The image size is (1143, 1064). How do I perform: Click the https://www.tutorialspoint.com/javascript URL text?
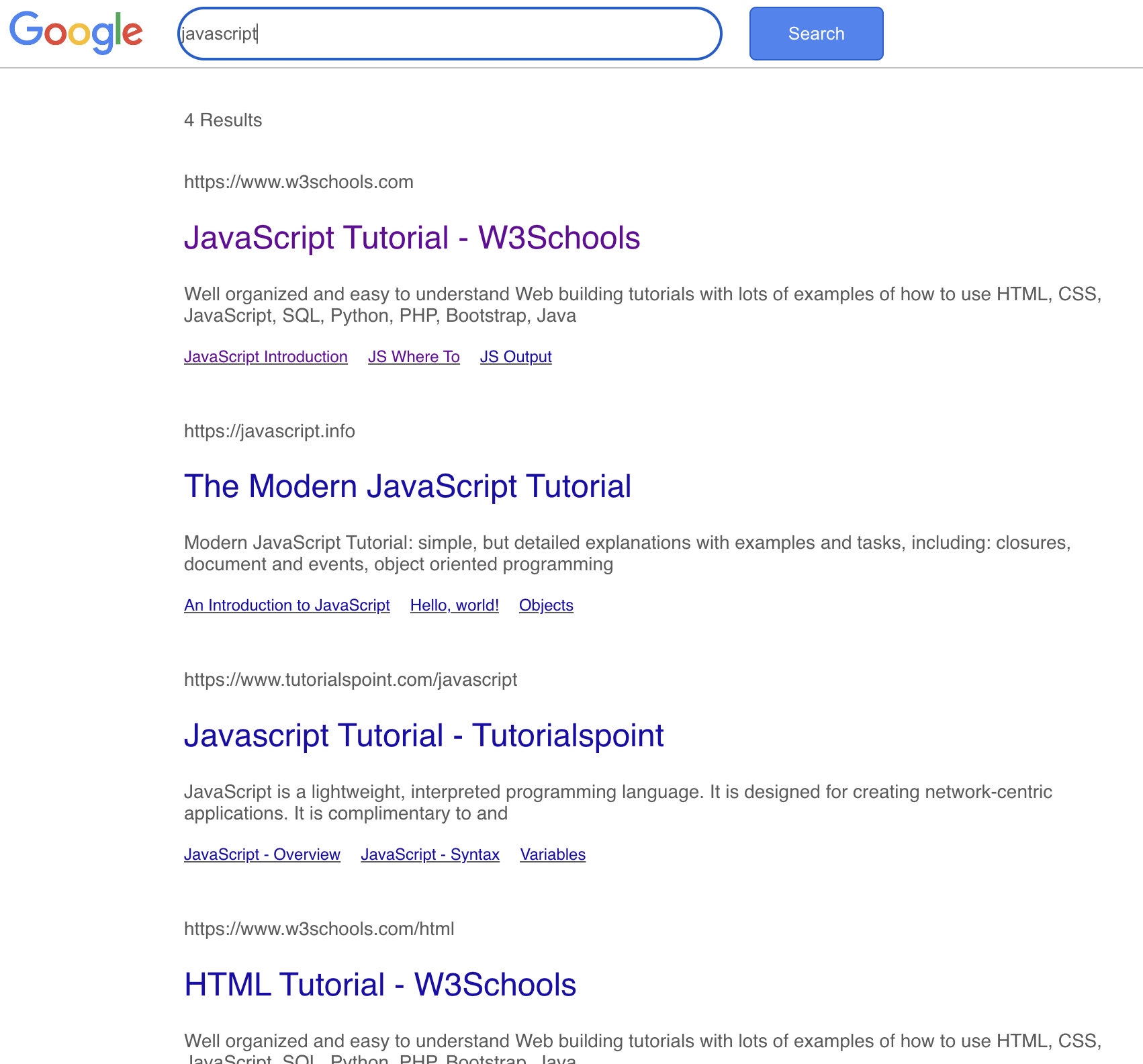click(351, 680)
